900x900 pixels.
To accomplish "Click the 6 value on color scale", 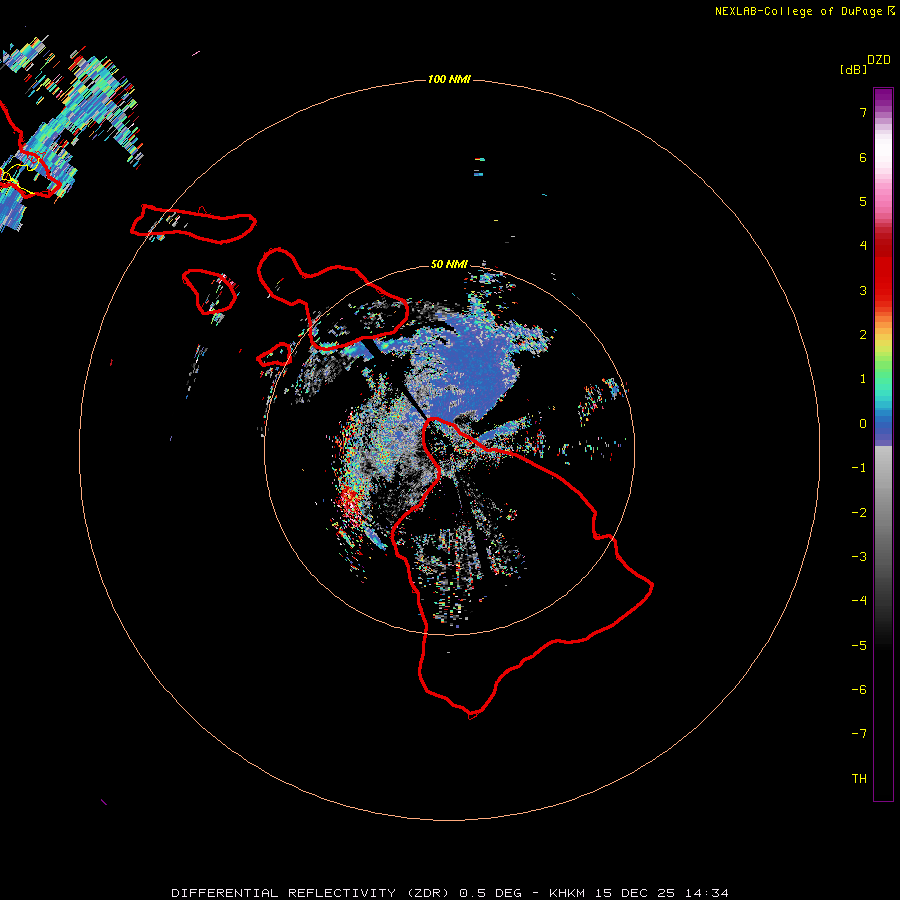I will click(863, 157).
